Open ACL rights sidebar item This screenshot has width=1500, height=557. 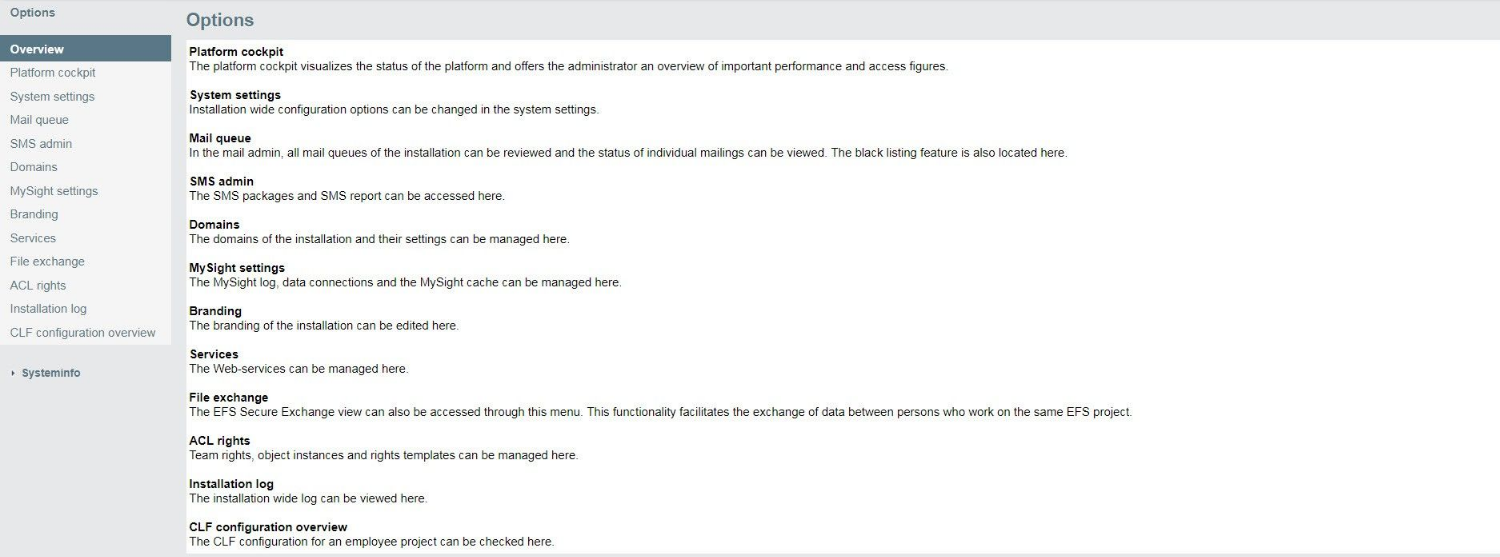85,285
